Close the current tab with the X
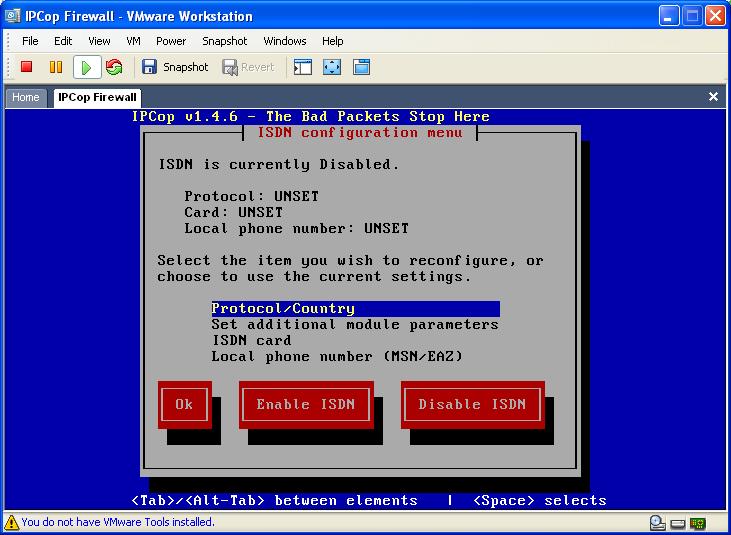This screenshot has height=535, width=731. coord(713,96)
